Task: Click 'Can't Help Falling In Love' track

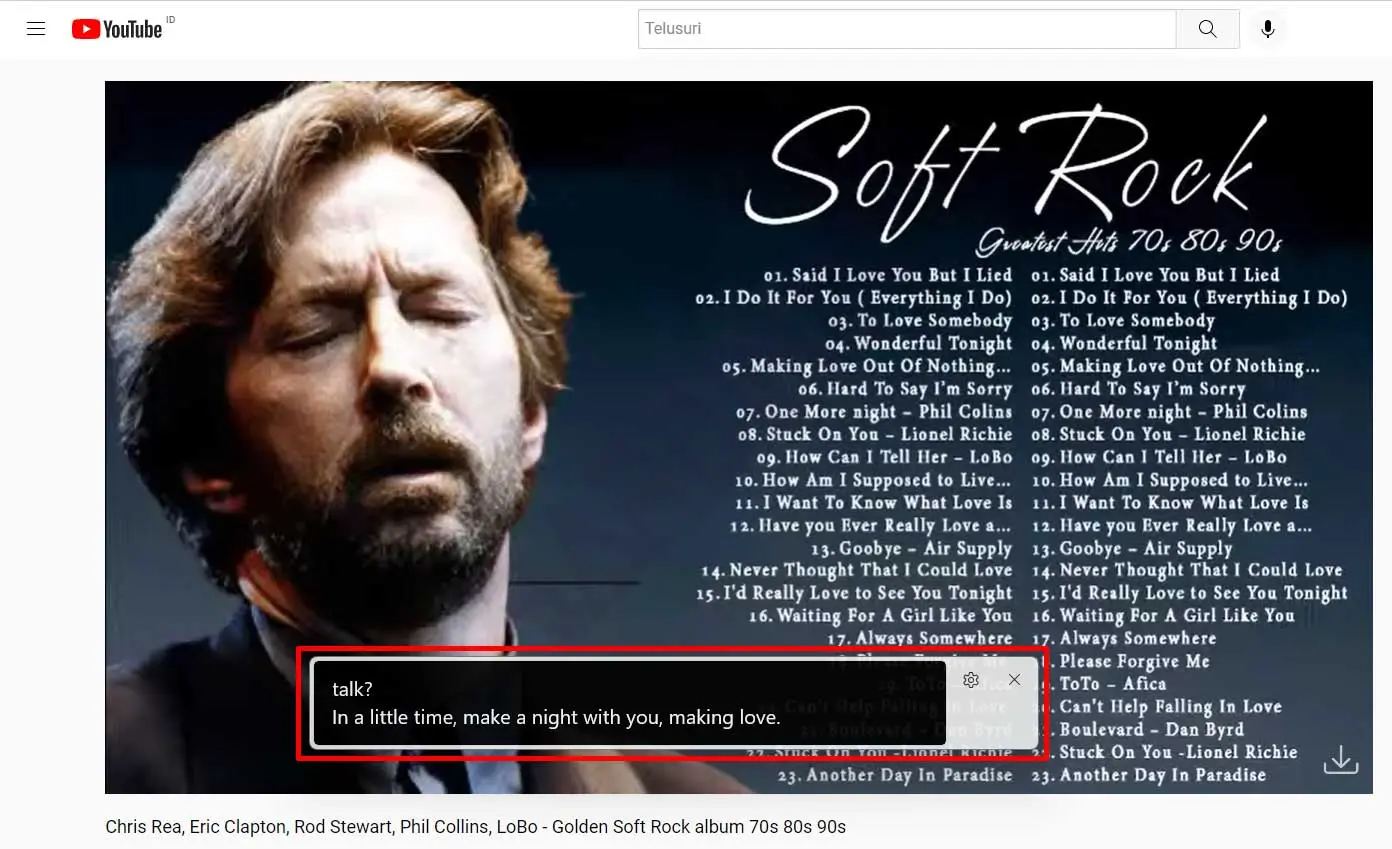Action: click(1170, 706)
